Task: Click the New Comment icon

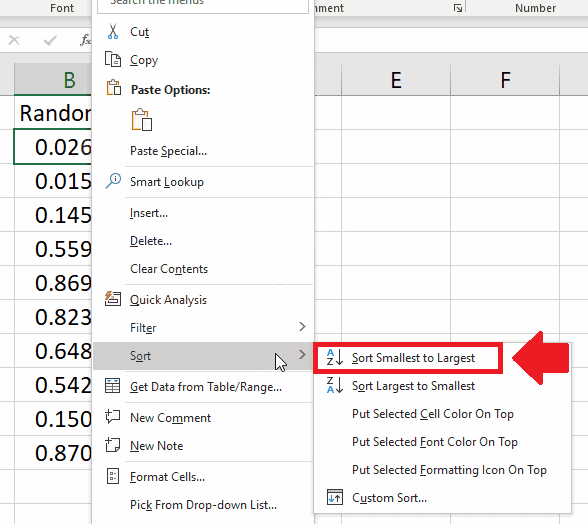Action: tap(112, 417)
